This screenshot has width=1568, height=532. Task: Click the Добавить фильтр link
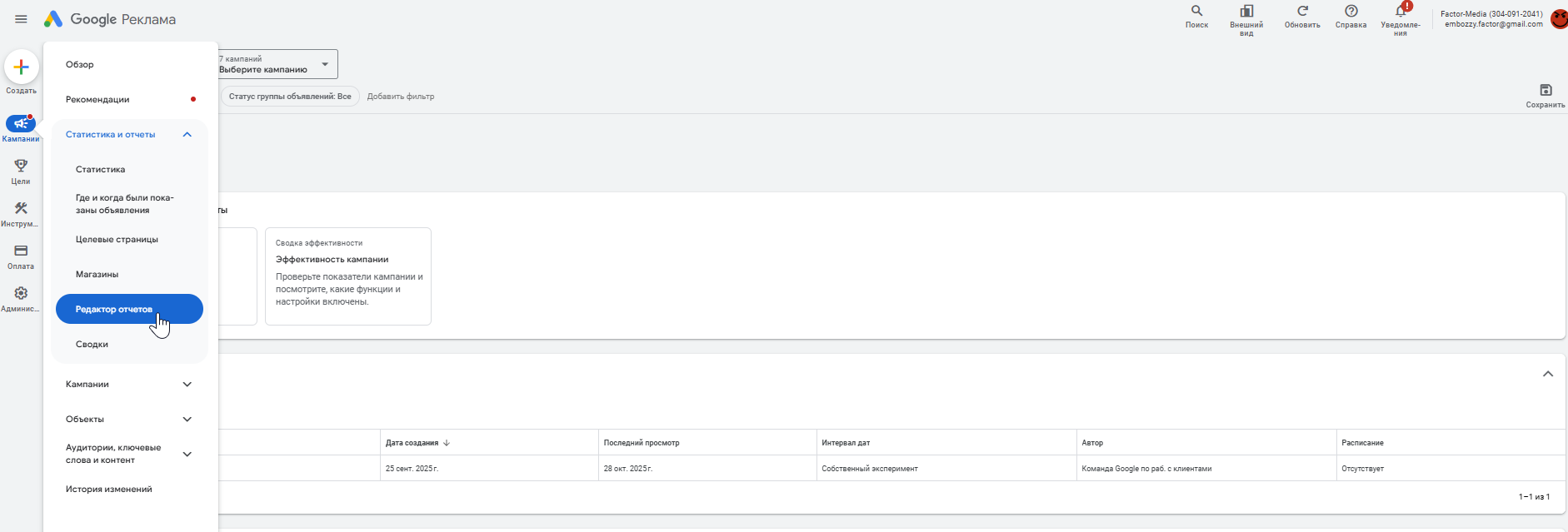tap(401, 97)
